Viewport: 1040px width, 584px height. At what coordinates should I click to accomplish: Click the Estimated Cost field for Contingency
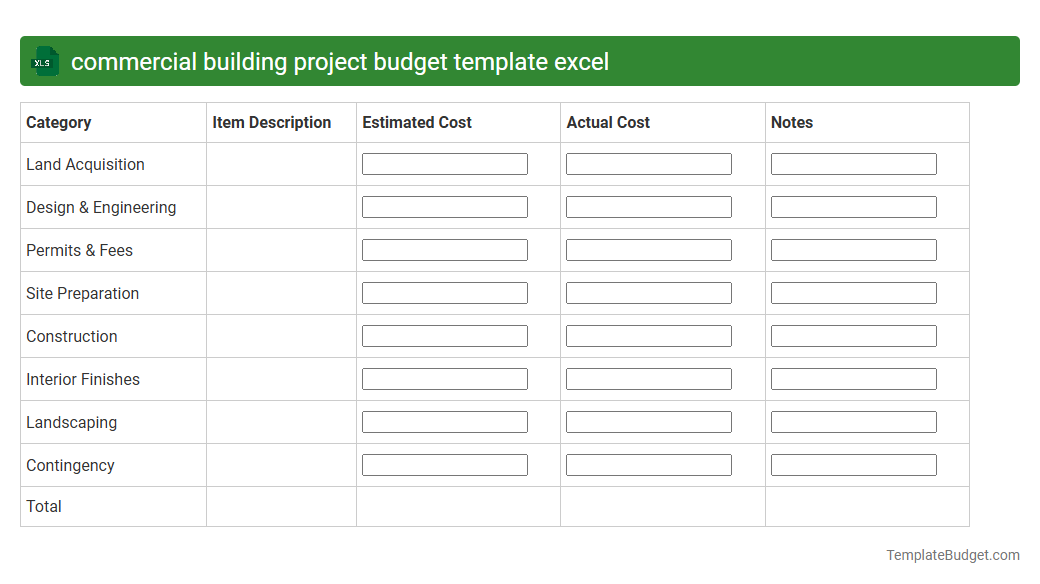444,464
